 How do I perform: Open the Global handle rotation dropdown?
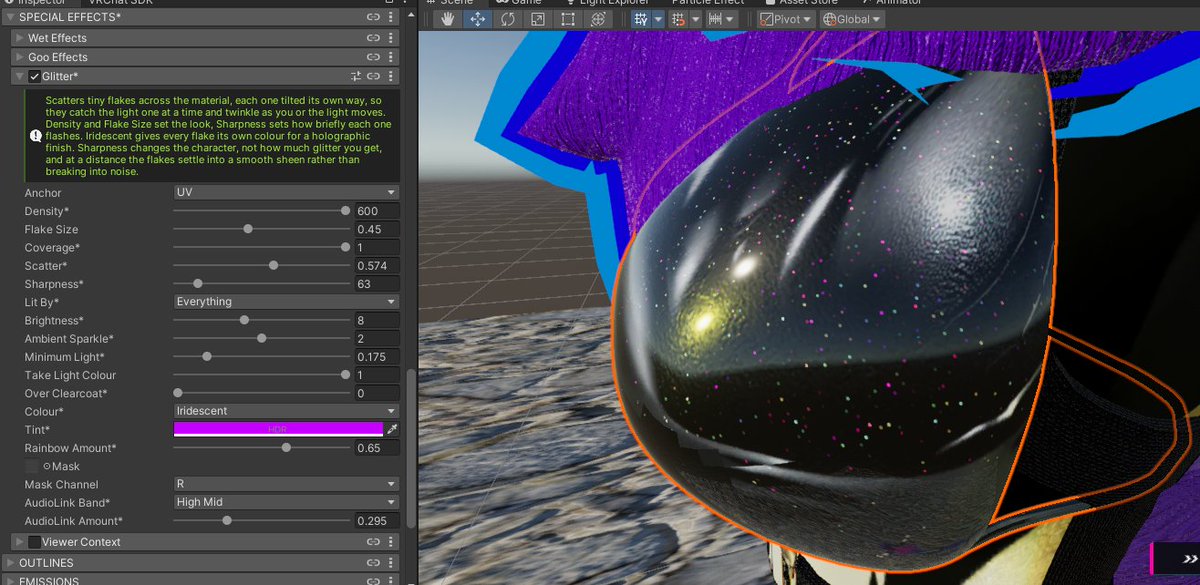pos(852,19)
